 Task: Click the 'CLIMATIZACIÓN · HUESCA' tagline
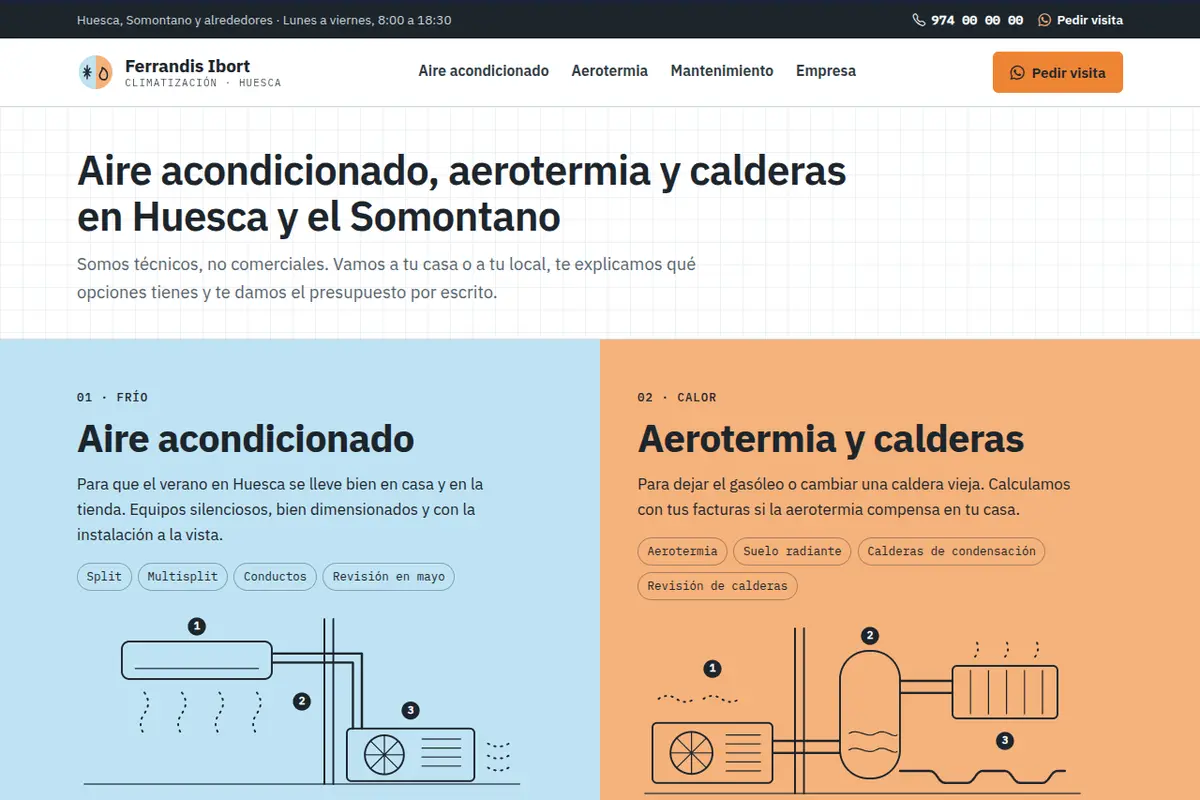tap(203, 83)
